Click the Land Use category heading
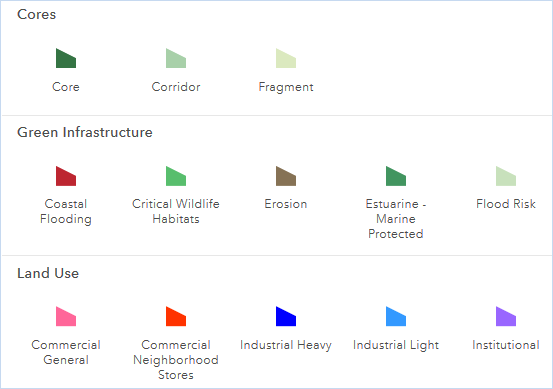The width and height of the screenshot is (553, 389). [48, 273]
